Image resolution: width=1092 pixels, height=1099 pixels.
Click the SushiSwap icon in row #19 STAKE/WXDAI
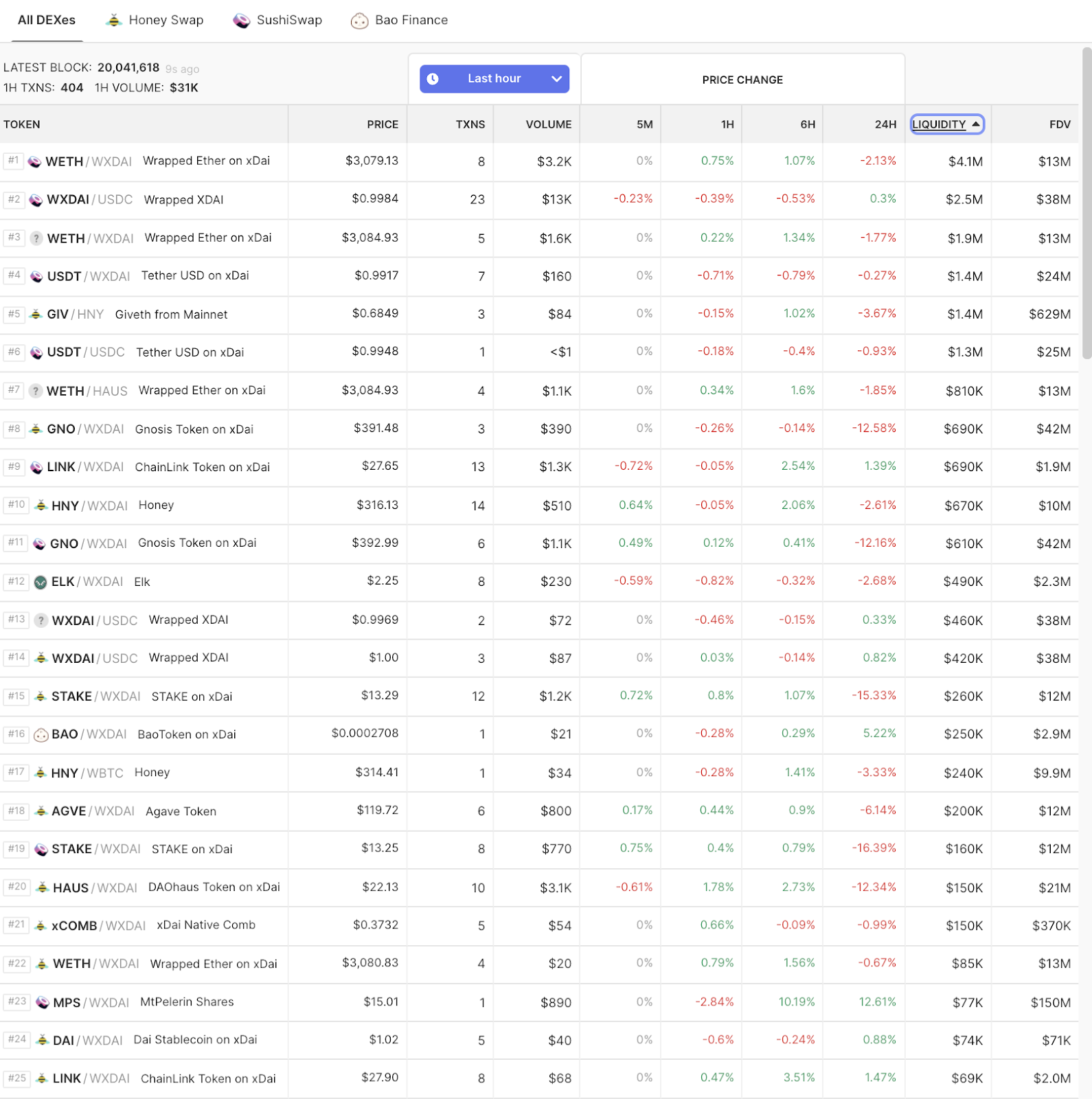41,850
